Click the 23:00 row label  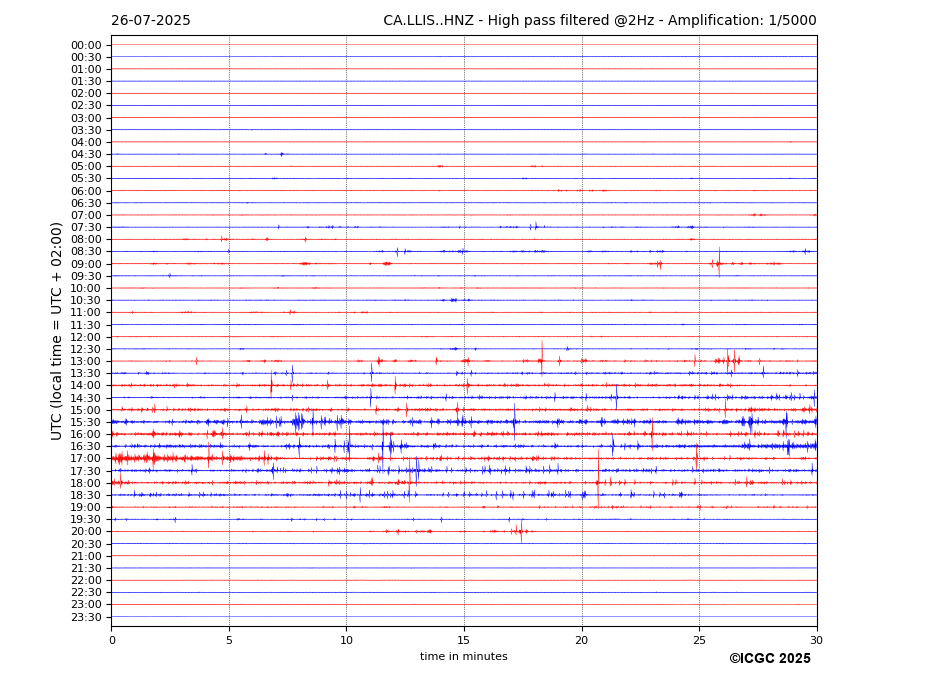(86, 605)
